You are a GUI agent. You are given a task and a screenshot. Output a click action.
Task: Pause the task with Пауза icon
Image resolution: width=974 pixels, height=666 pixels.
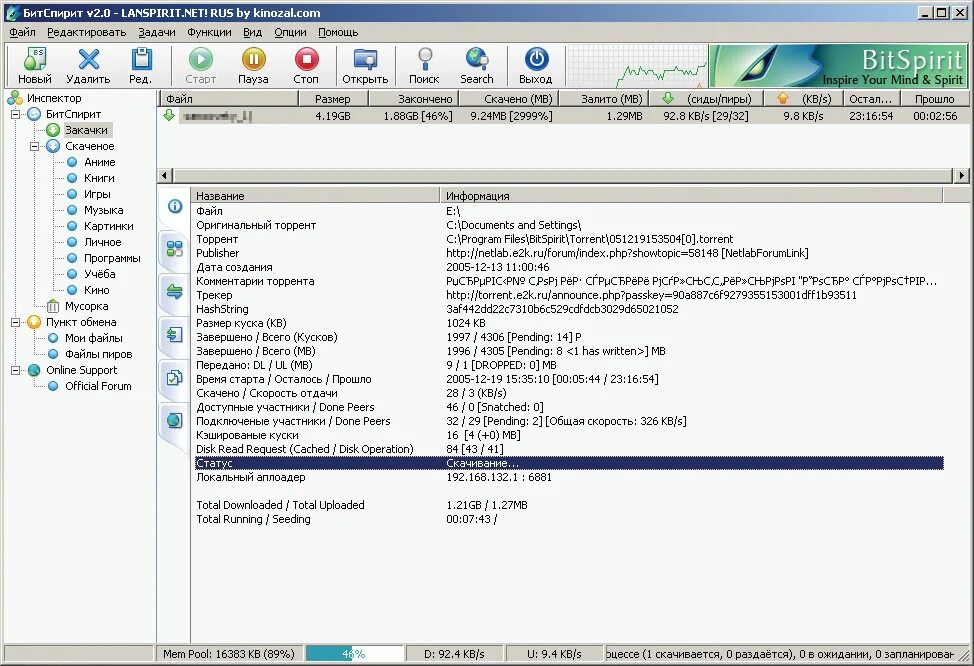coord(253,65)
